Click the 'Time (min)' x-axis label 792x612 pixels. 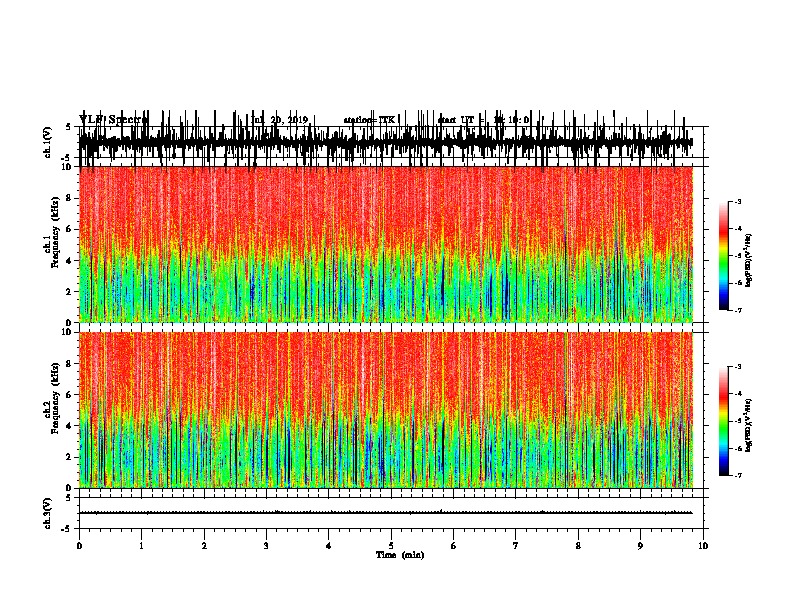point(400,555)
